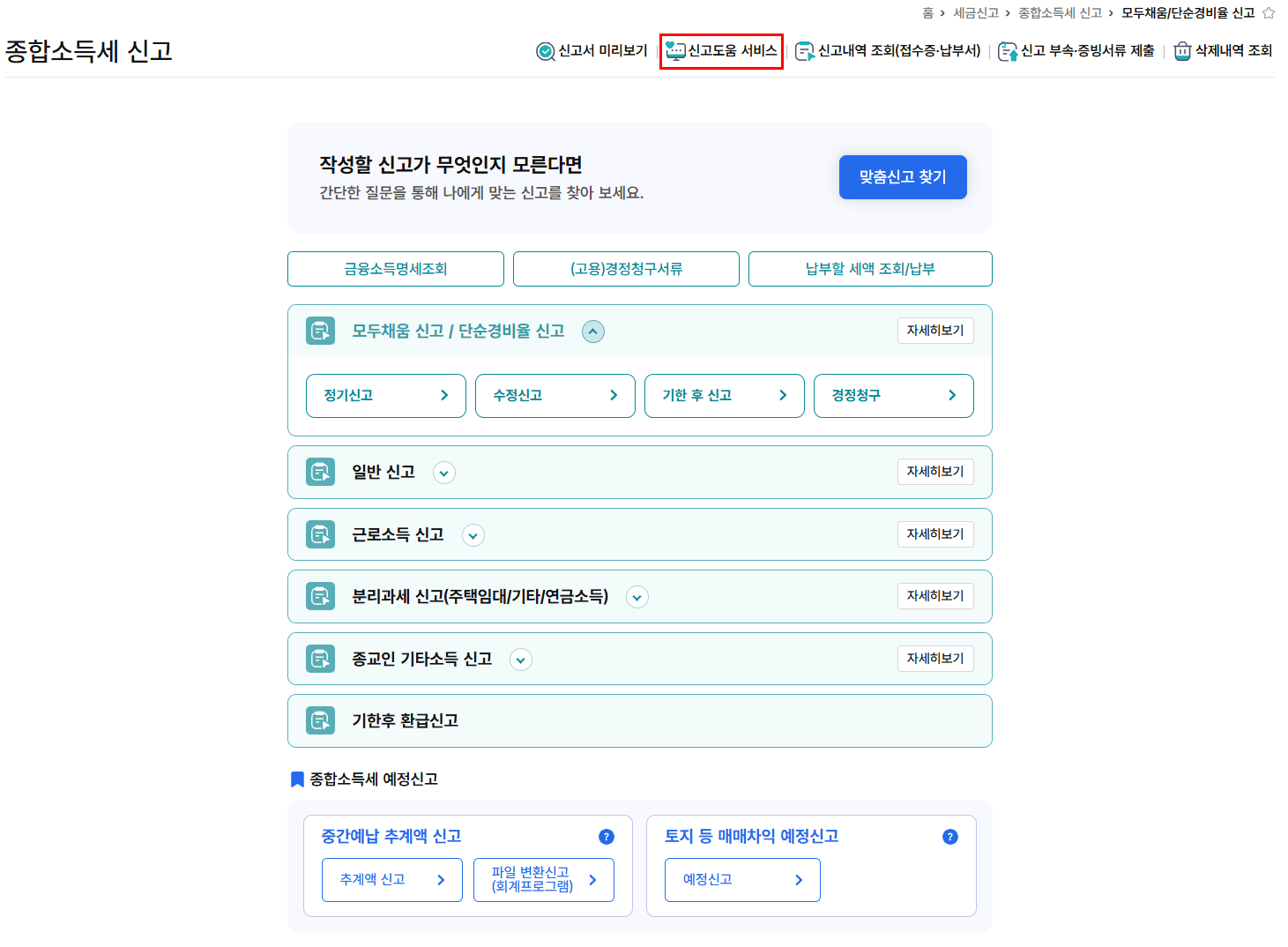Expand the 종교인 기타소득 신고 section
This screenshot has height=947, width=1288.
521,660
